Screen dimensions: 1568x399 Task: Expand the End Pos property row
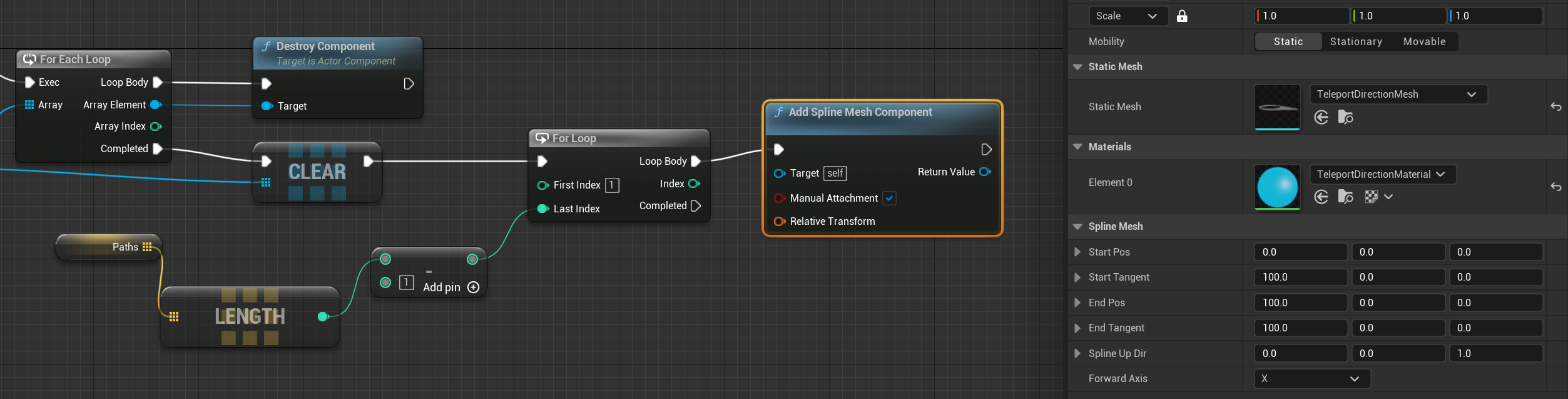(x=1077, y=303)
